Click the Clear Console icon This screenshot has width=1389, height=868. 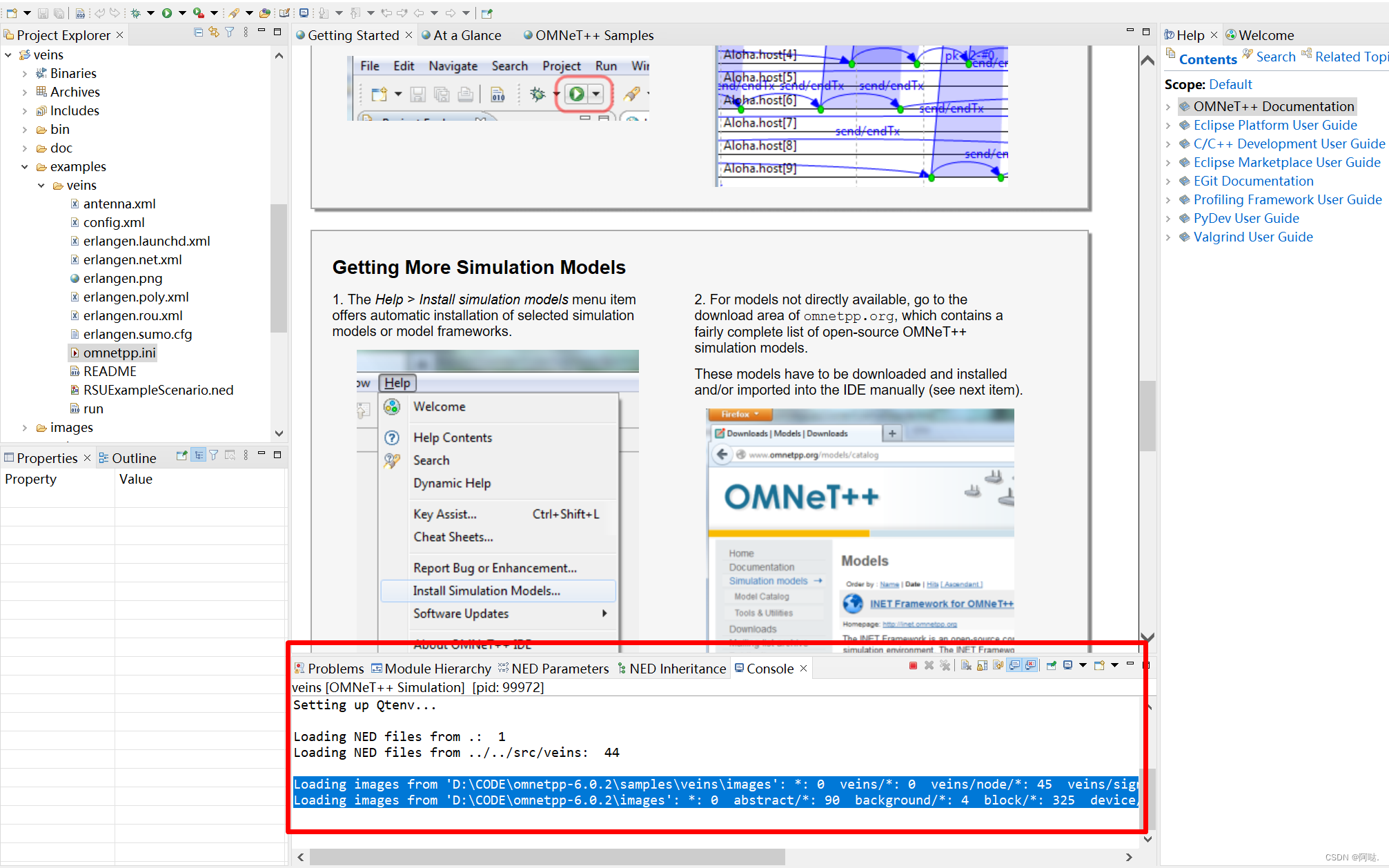pyautogui.click(x=966, y=666)
